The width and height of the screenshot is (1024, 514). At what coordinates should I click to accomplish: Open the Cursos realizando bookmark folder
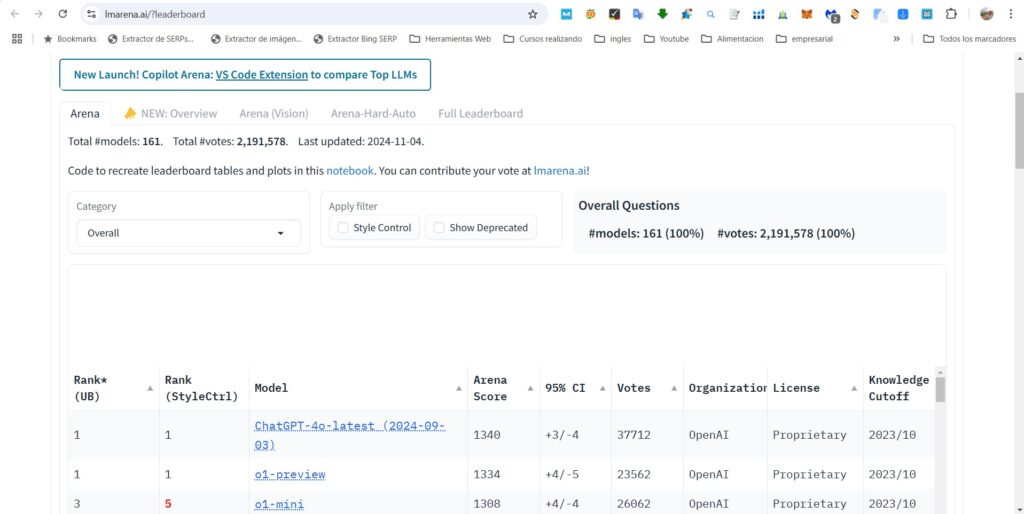[x=543, y=39]
